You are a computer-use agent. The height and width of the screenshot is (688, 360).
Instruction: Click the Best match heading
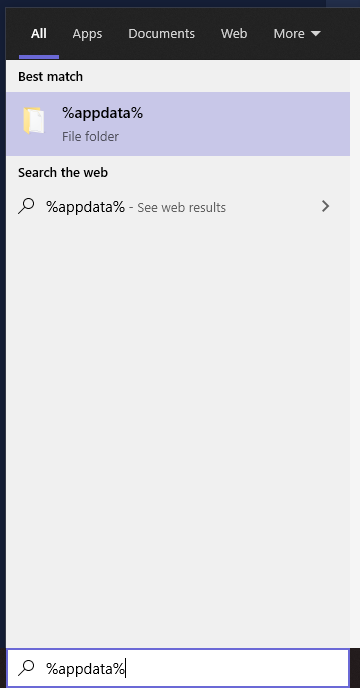point(50,77)
